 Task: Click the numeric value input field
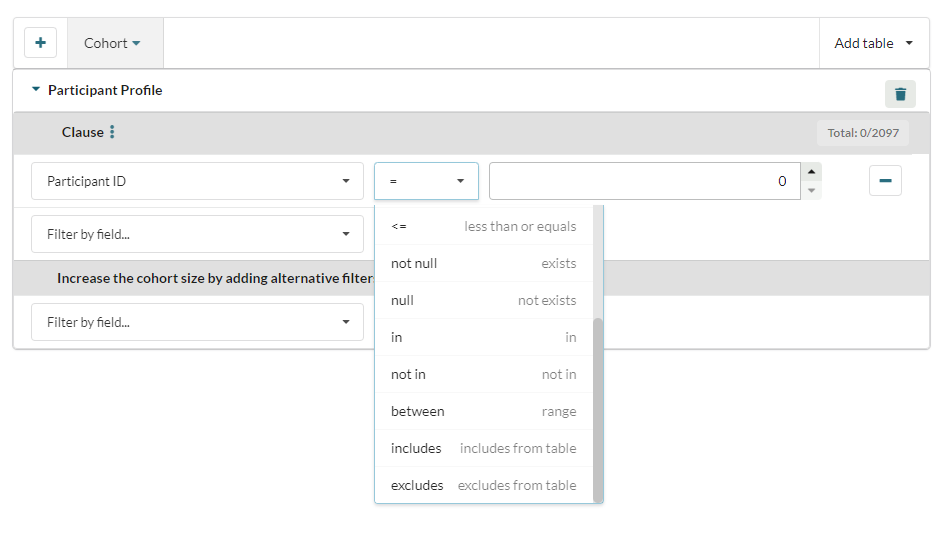coord(643,181)
